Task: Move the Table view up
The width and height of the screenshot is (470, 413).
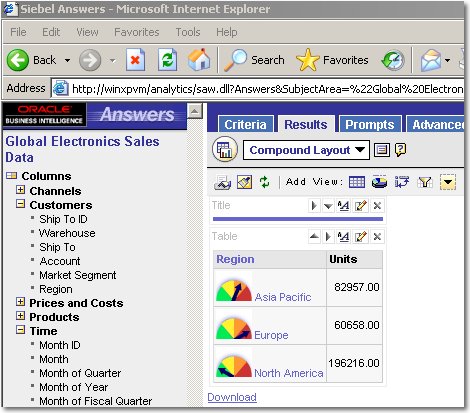Action: point(314,237)
